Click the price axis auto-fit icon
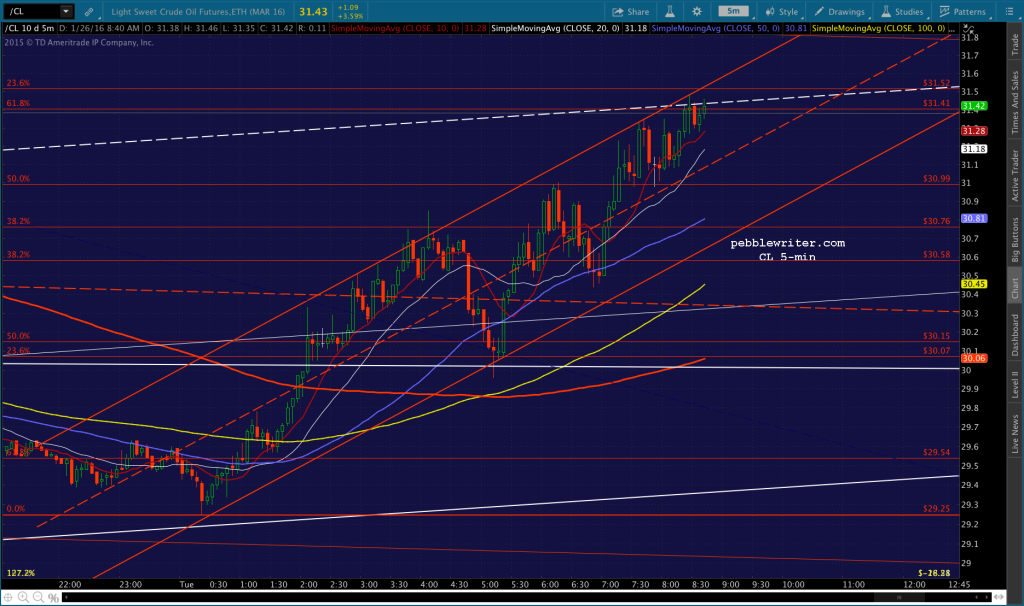 (x=968, y=29)
